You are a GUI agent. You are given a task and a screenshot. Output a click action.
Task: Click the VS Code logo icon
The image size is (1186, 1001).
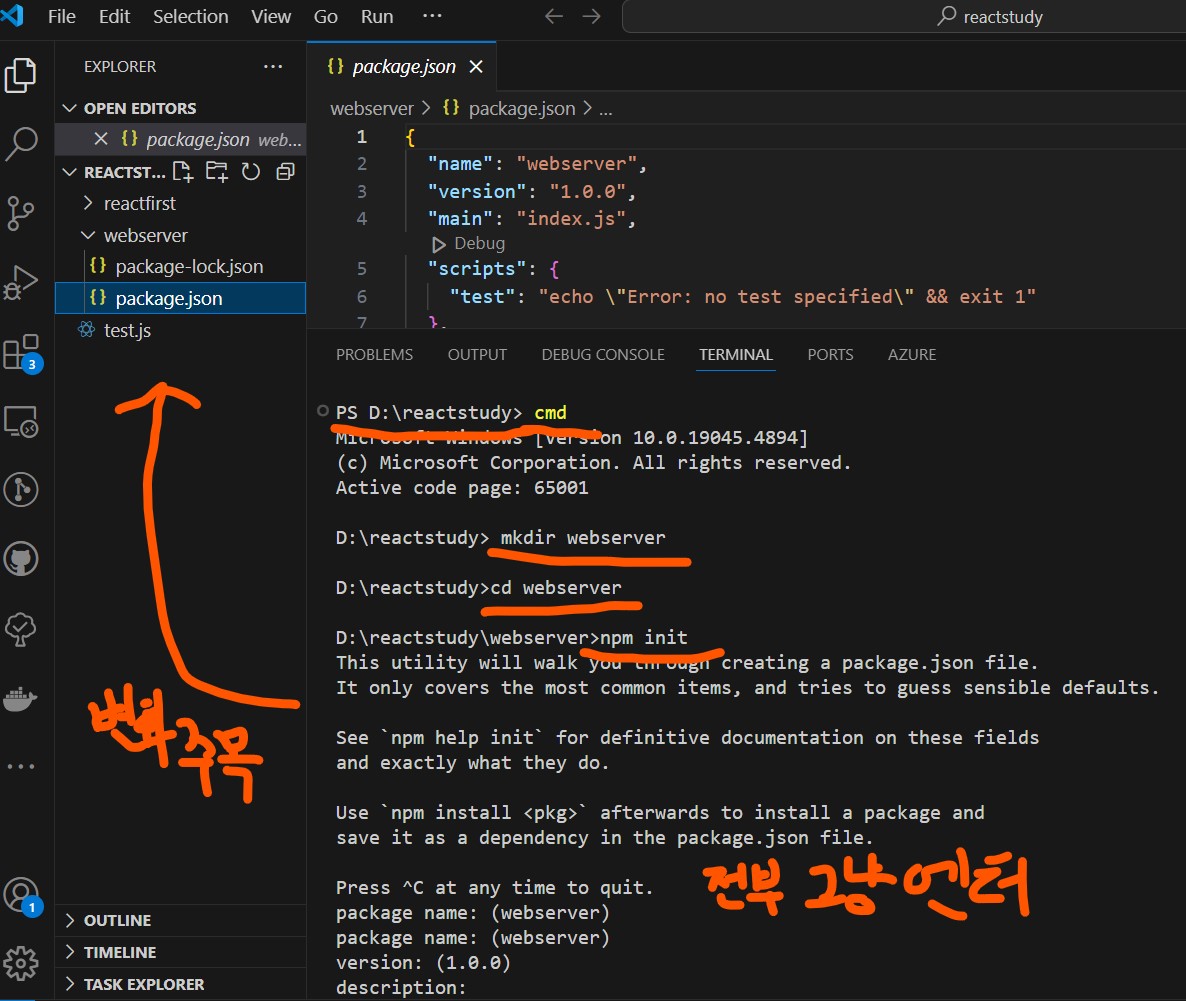(12, 15)
